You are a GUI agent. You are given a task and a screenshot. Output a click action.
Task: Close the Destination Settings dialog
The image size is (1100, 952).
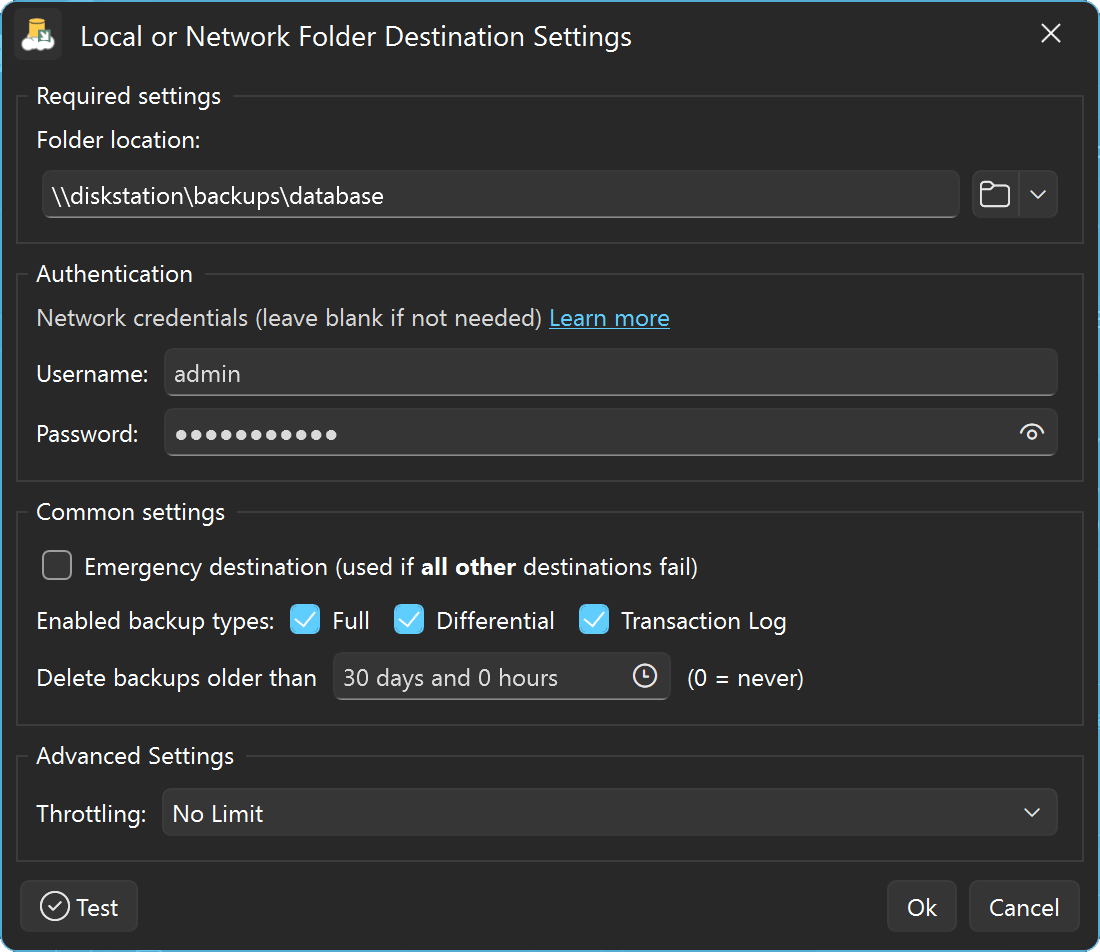[1050, 34]
